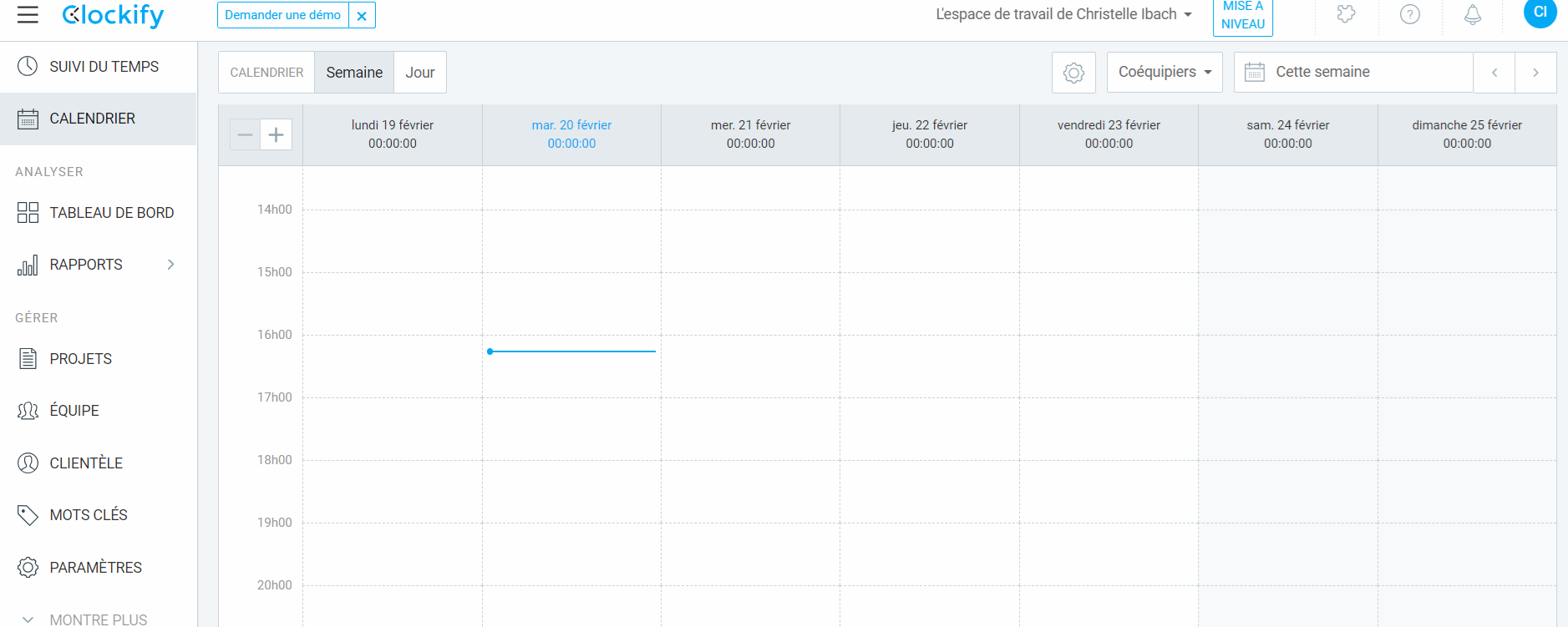This screenshot has height=627, width=1568.
Task: Click the puzzle piece integrations icon
Action: pos(1346,14)
